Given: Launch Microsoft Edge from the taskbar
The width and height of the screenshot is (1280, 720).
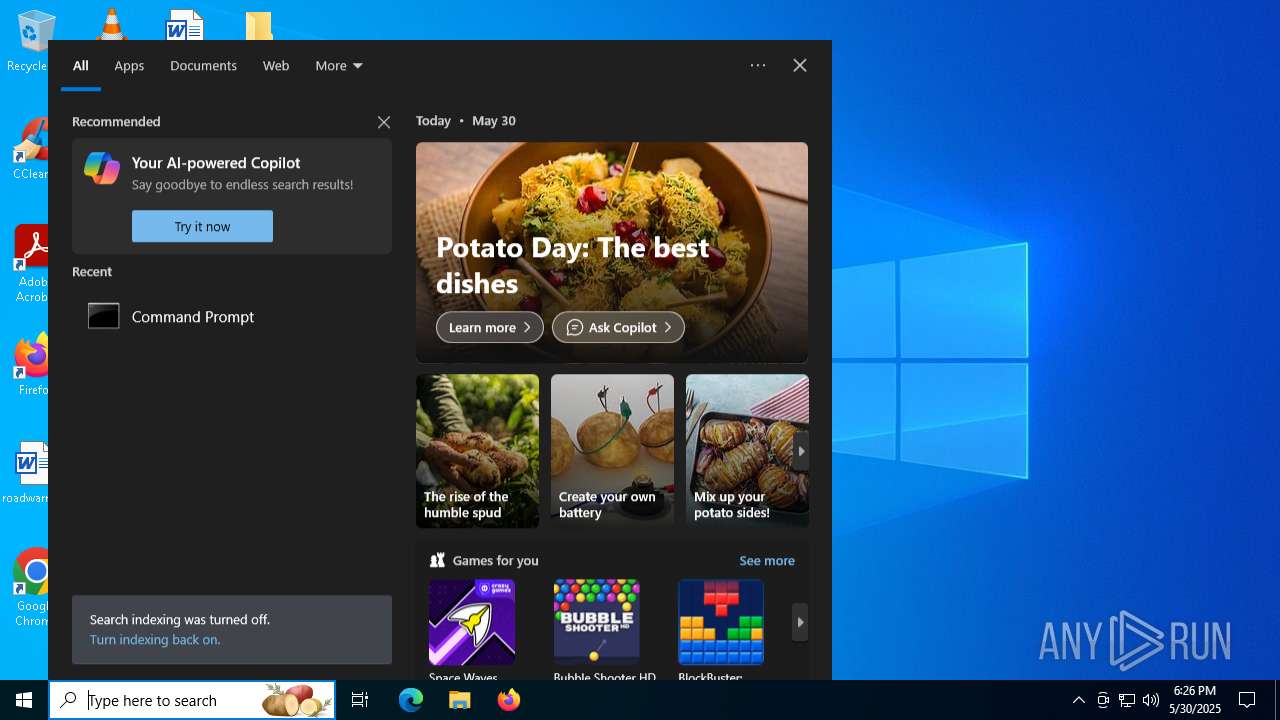Looking at the screenshot, I should coord(411,700).
